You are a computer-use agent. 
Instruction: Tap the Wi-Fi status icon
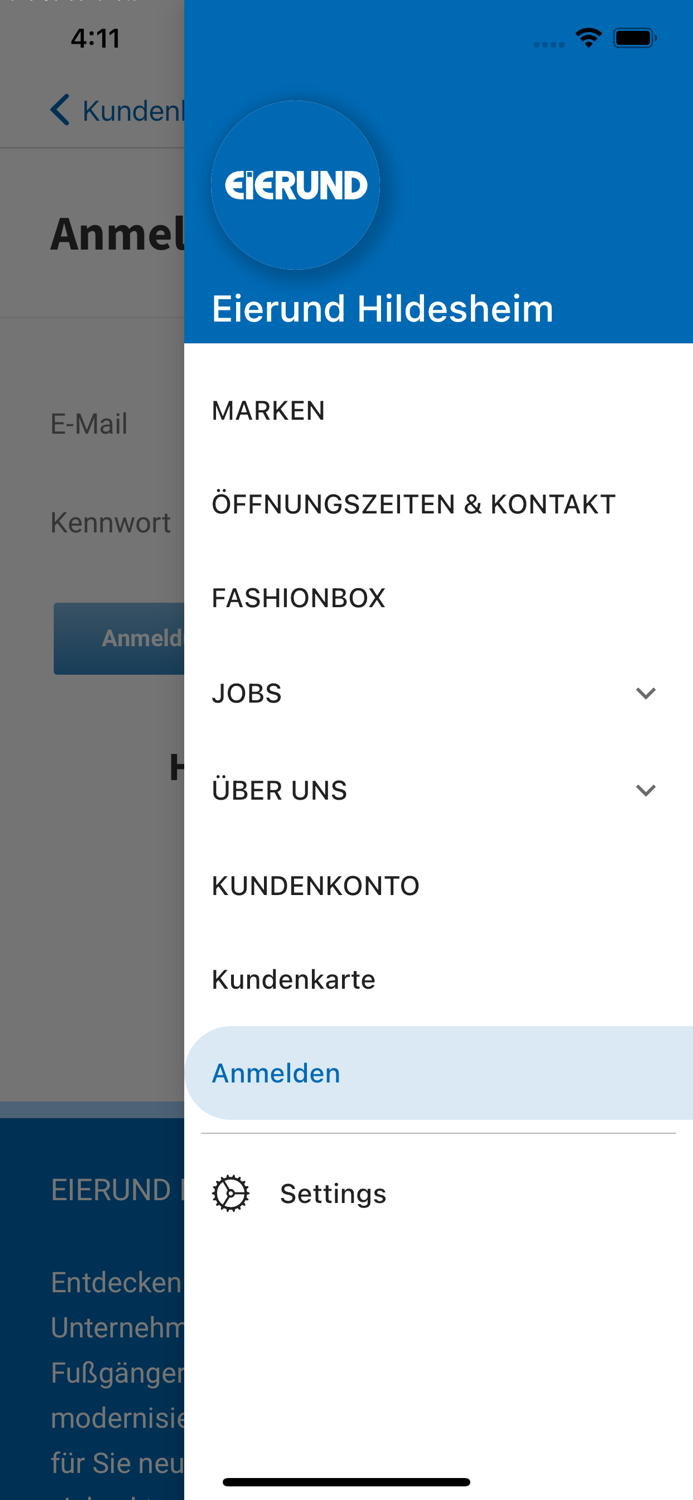(588, 37)
